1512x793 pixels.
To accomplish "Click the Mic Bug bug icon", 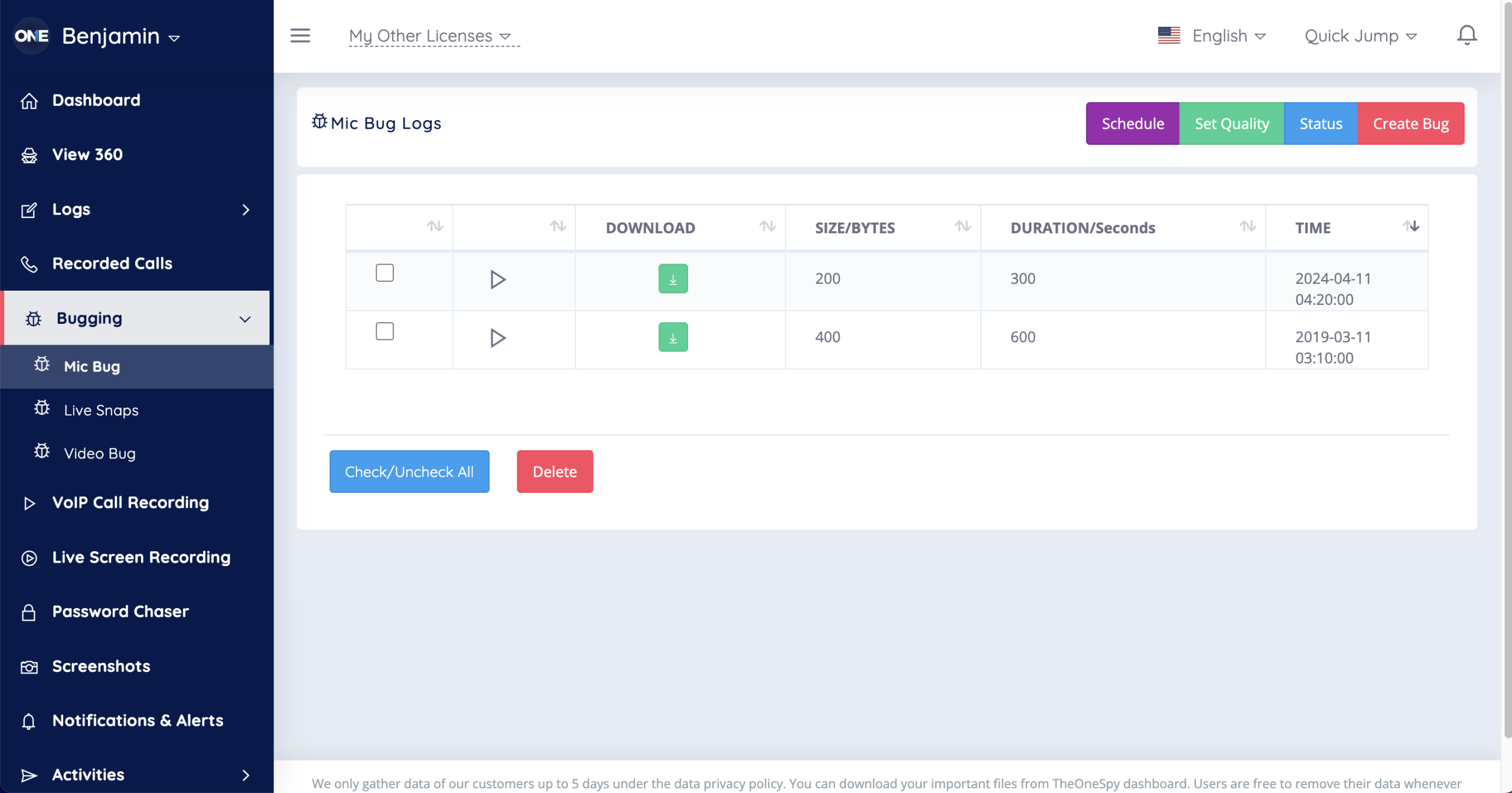I will pyautogui.click(x=41, y=365).
